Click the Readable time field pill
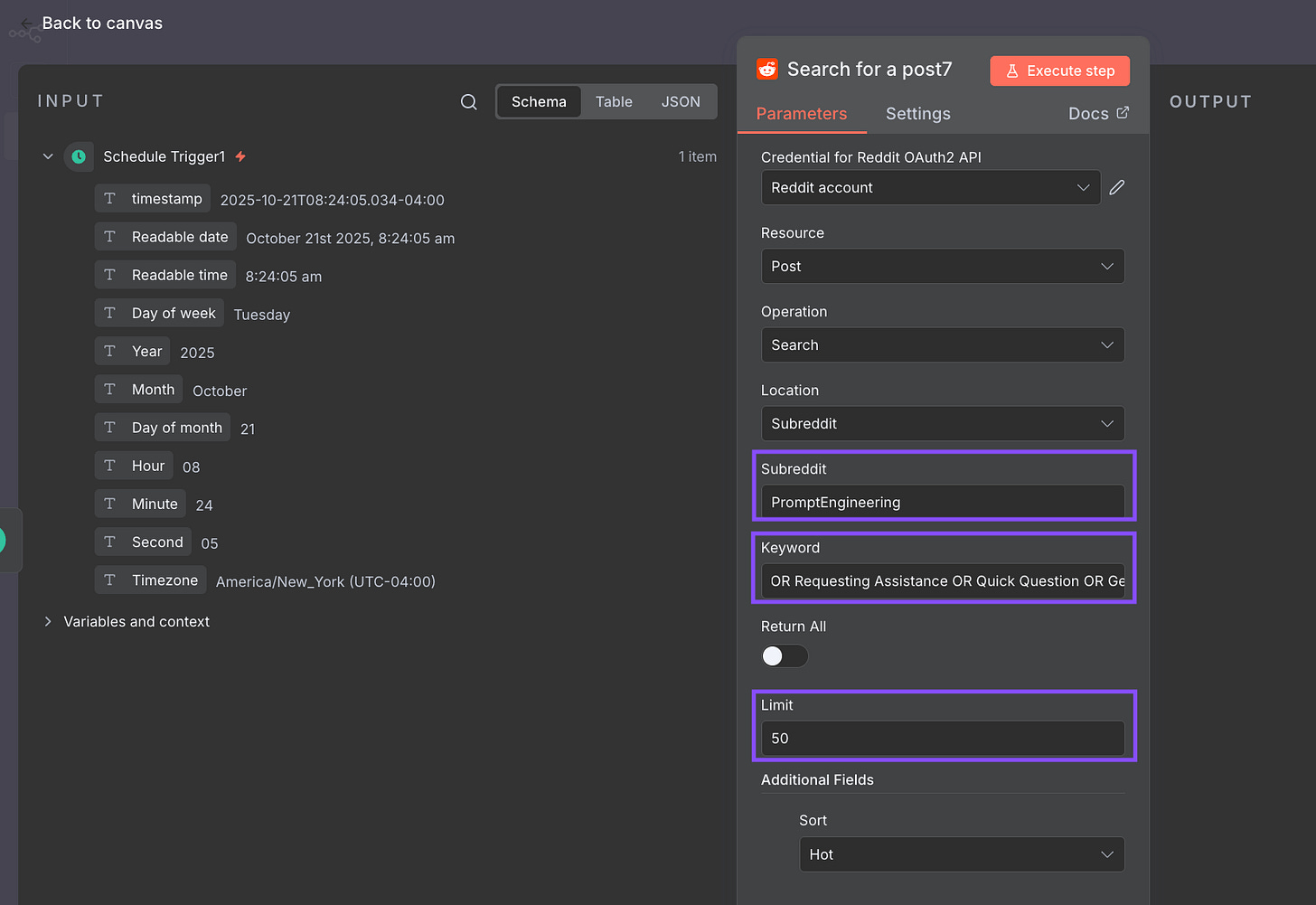This screenshot has width=1316, height=905. pos(165,275)
